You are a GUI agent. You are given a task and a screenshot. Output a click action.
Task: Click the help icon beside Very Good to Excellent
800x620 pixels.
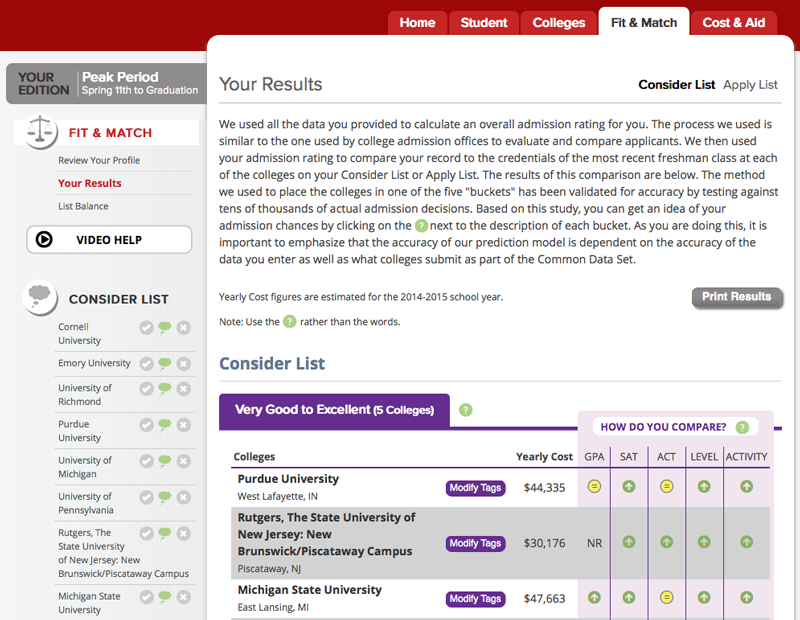click(x=465, y=410)
